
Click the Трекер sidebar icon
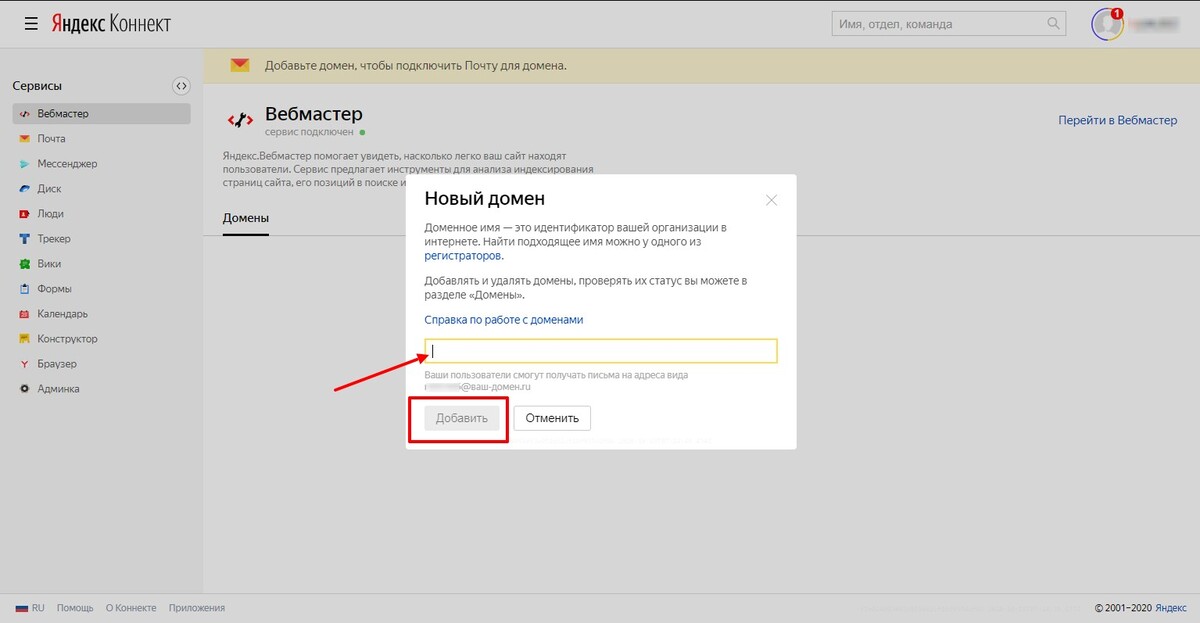(25, 239)
